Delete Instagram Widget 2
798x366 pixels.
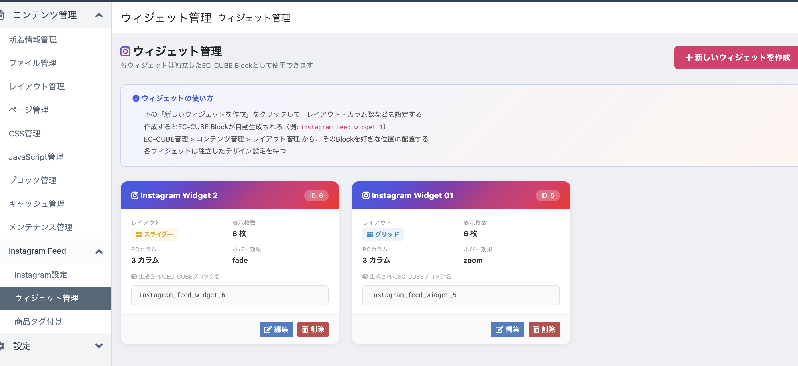click(x=313, y=329)
